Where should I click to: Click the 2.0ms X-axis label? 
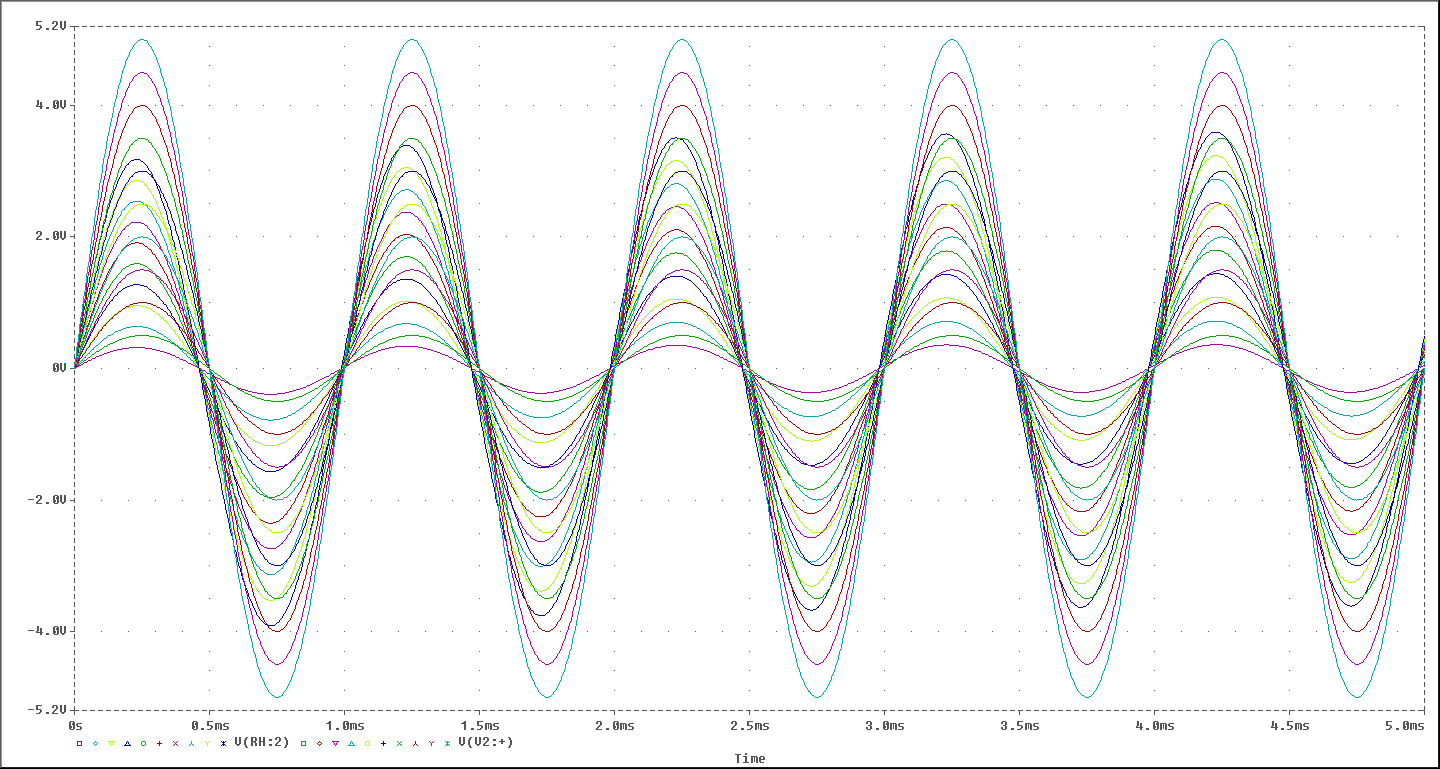[x=614, y=724]
